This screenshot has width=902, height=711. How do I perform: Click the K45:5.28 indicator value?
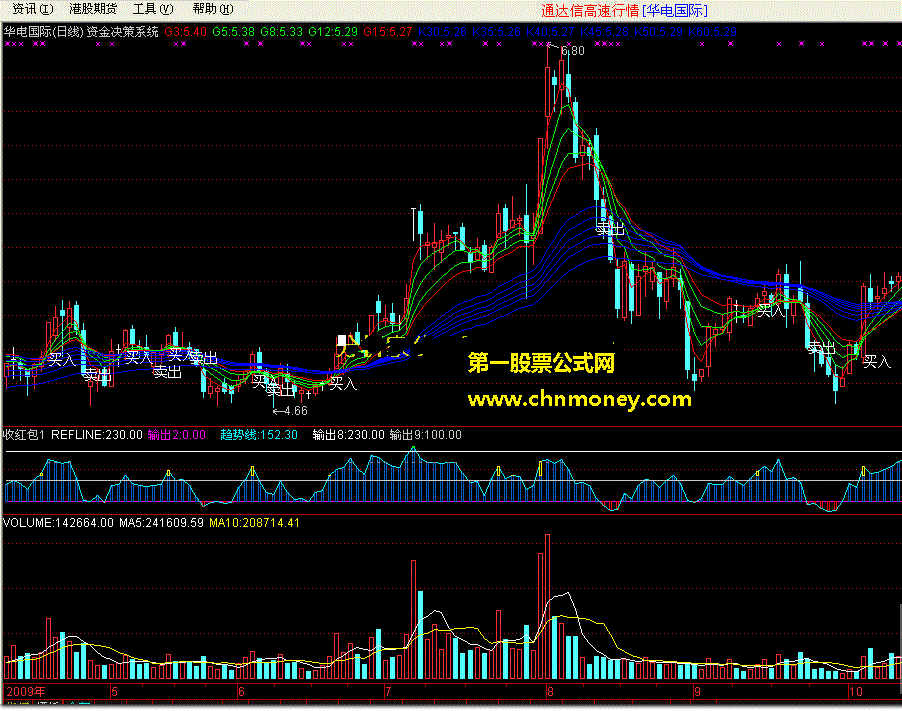pyautogui.click(x=604, y=32)
